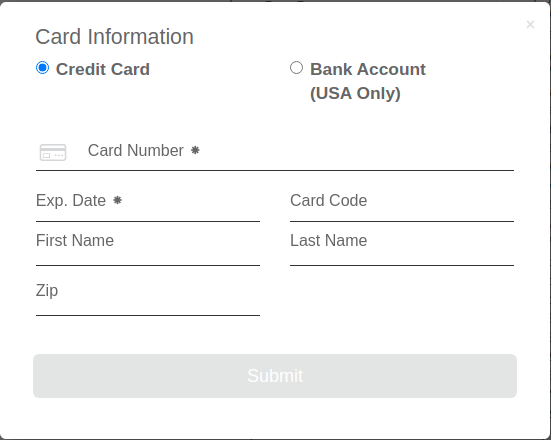551x440 pixels.
Task: Focus the Card Number input field
Action: click(x=275, y=152)
